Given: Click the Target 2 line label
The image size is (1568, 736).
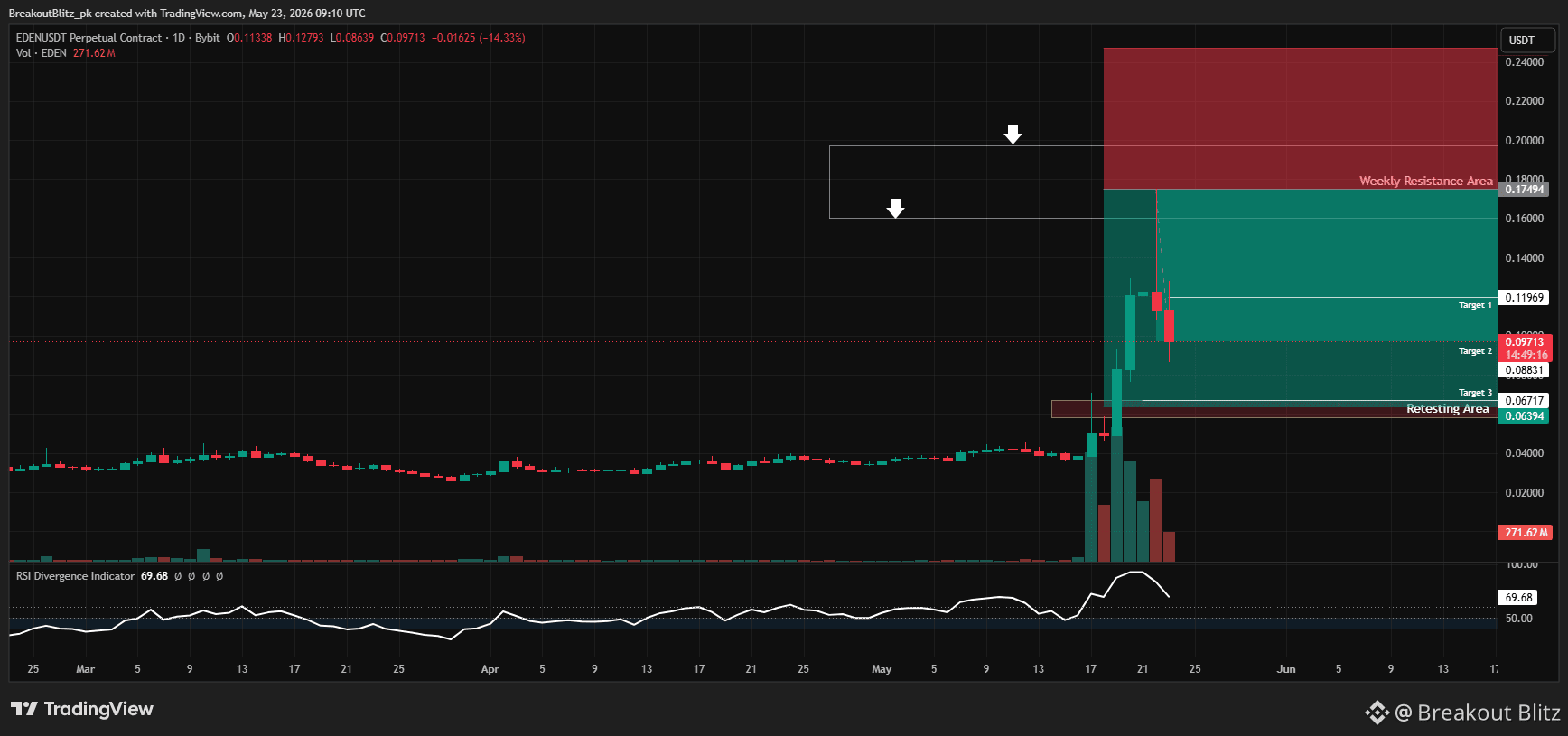Looking at the screenshot, I should 1475,351.
